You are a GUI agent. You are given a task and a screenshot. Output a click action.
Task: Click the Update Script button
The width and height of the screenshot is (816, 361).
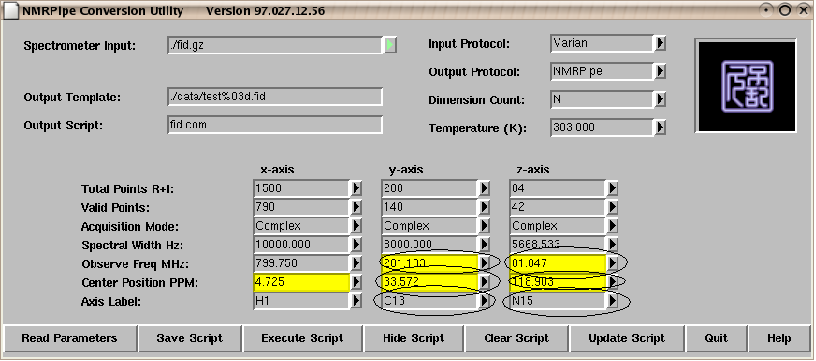point(627,338)
